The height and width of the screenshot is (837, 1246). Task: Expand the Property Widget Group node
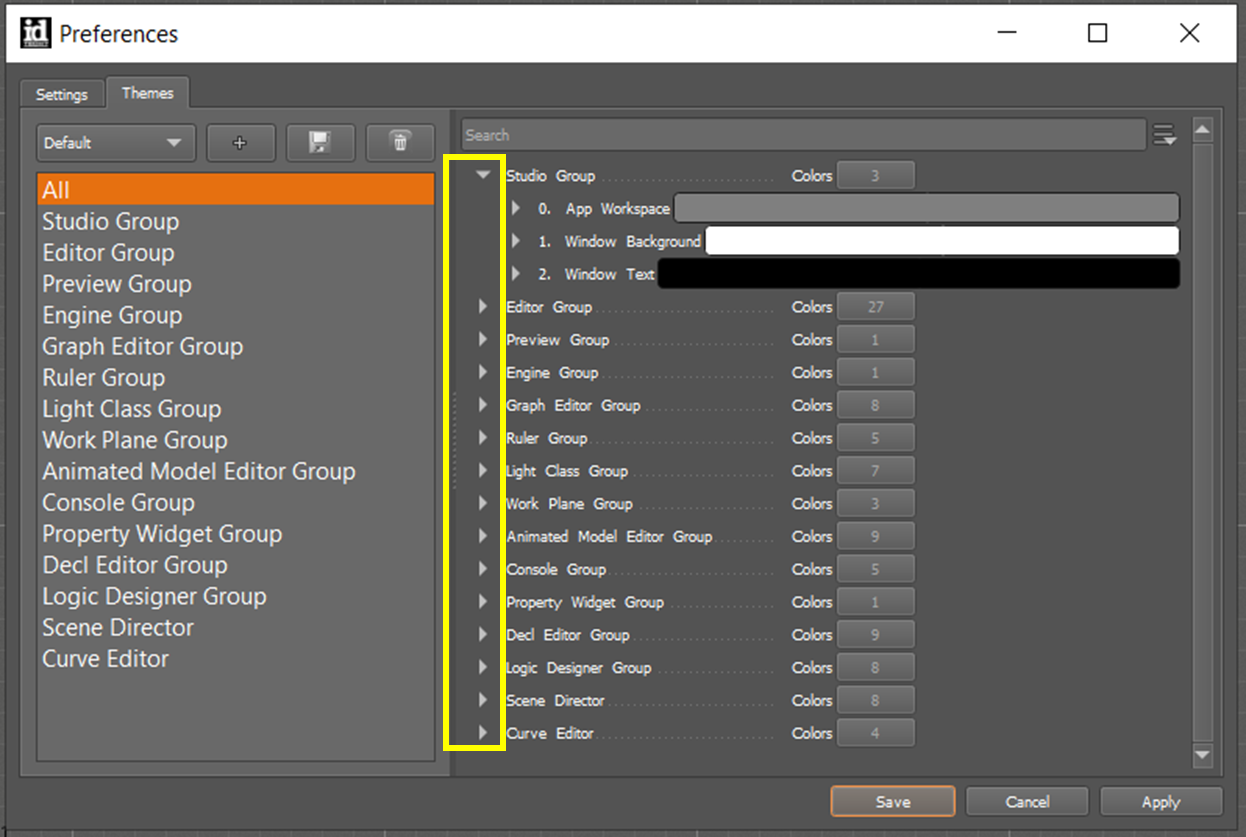coord(483,601)
